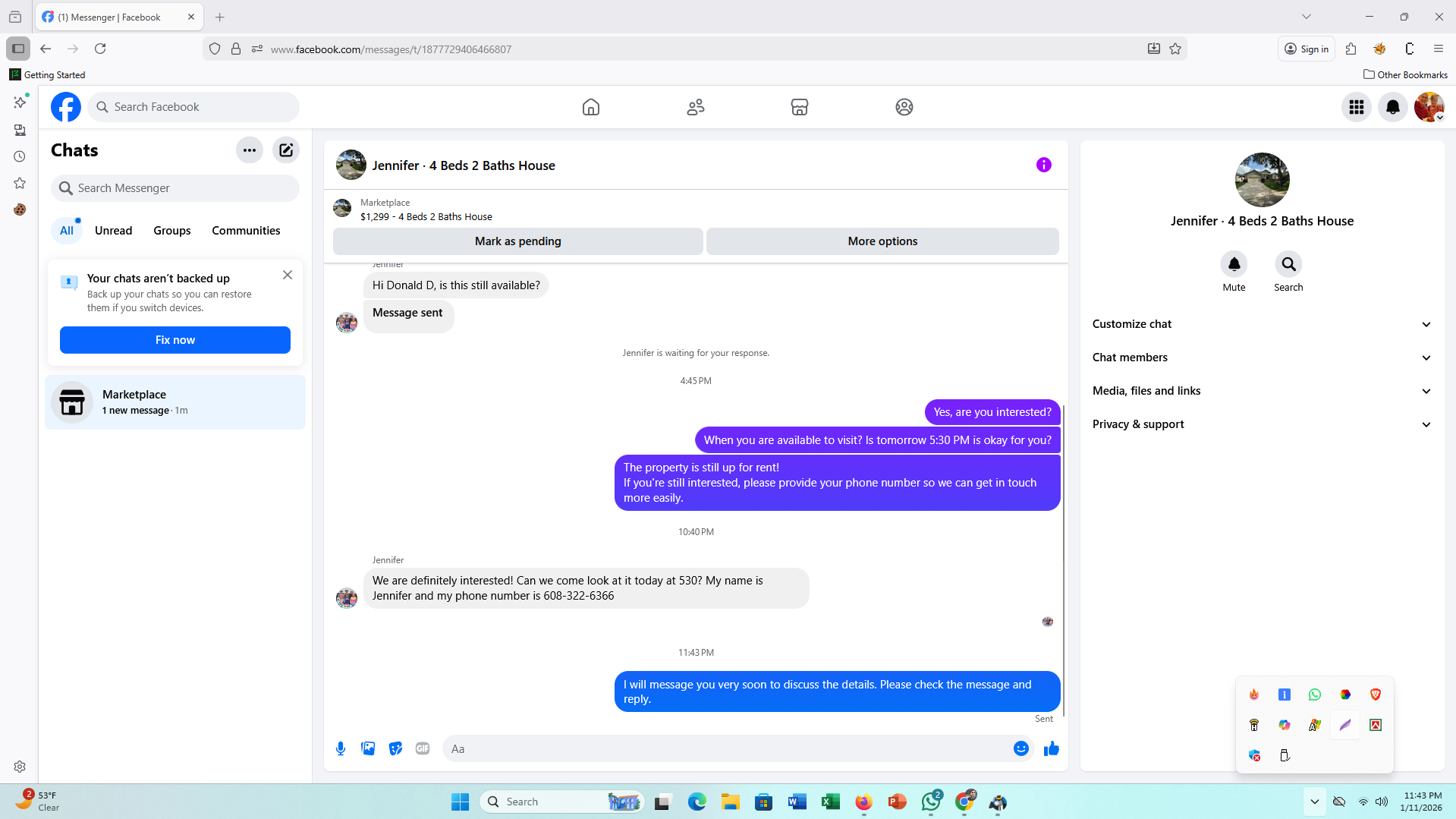Open Word from taskbar
Image resolution: width=1456 pixels, height=819 pixels.
click(x=797, y=802)
